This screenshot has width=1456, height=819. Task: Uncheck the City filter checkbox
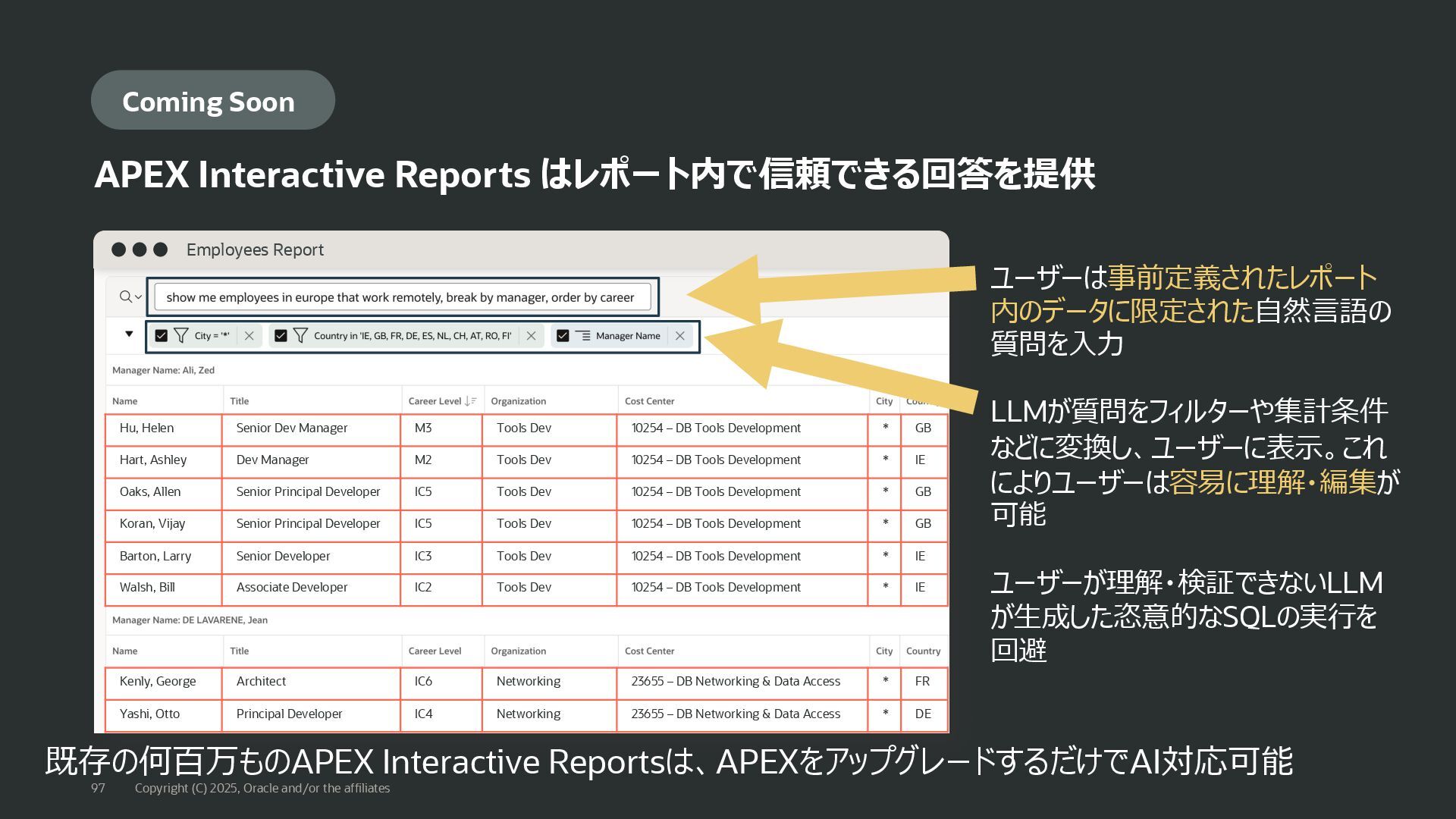click(x=161, y=336)
